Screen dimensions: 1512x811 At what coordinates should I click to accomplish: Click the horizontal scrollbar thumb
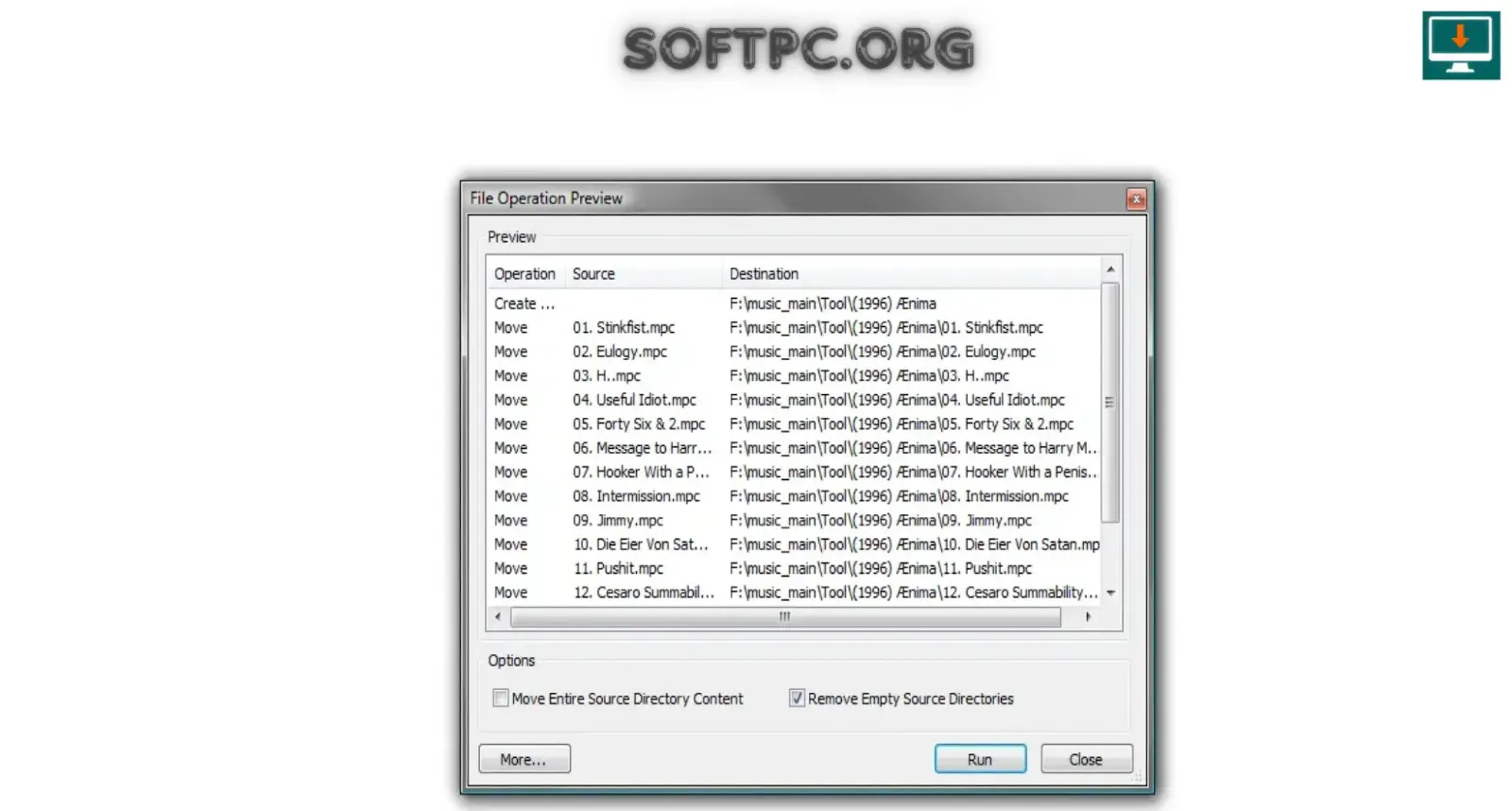point(785,616)
